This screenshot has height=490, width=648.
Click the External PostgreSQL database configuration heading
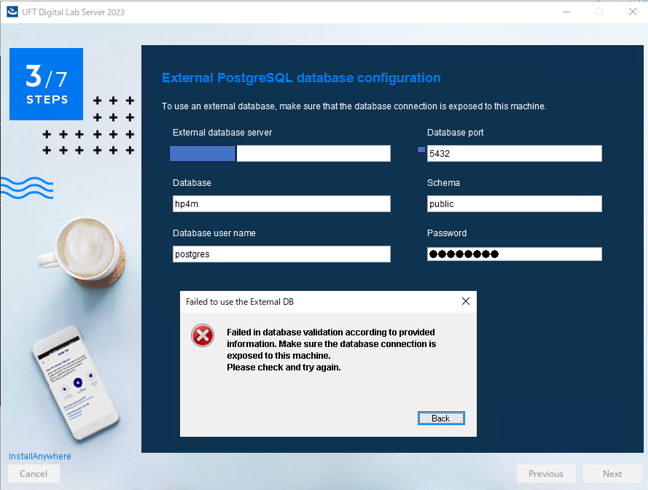pos(301,78)
